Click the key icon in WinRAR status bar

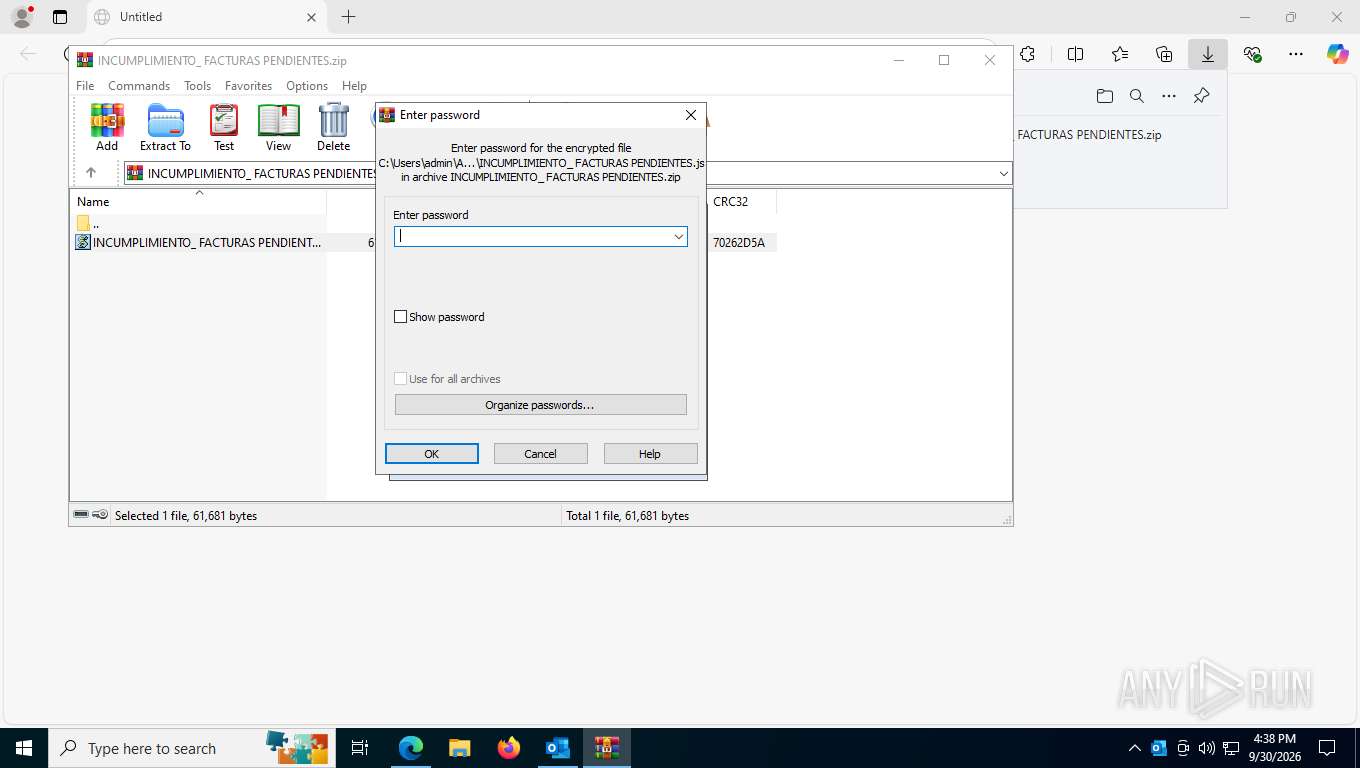click(100, 515)
